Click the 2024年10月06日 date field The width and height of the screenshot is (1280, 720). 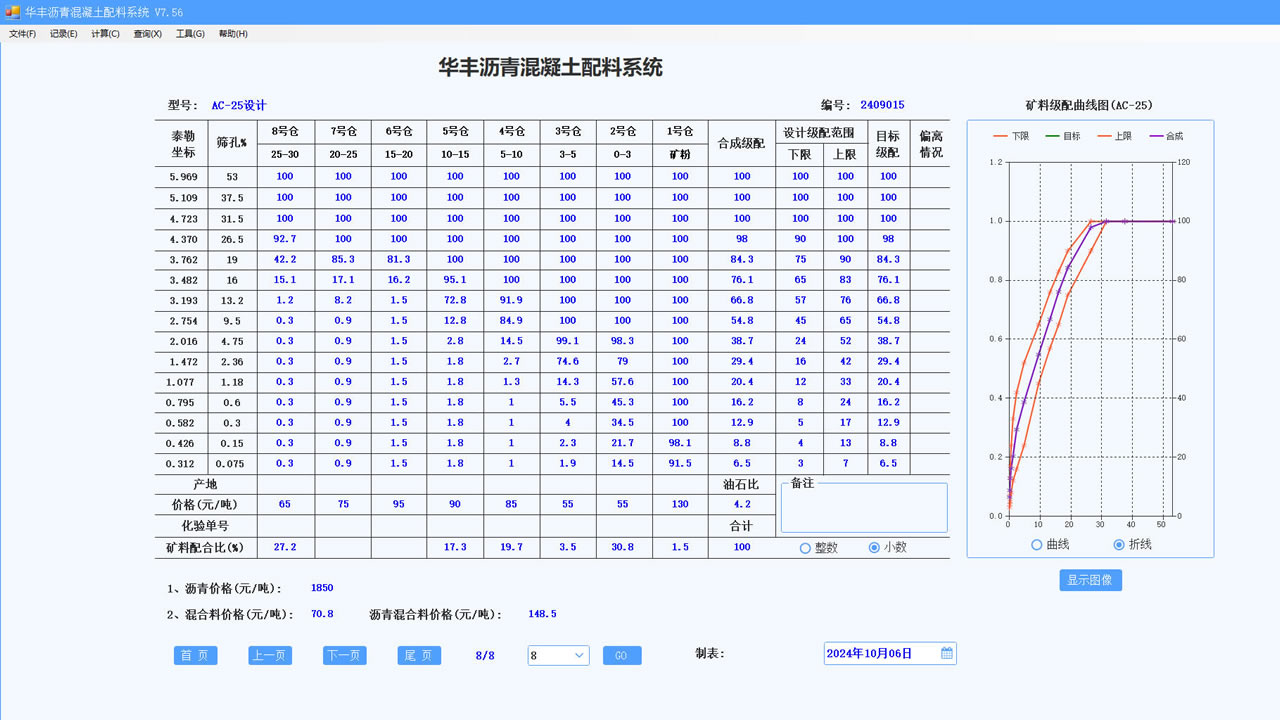click(878, 652)
